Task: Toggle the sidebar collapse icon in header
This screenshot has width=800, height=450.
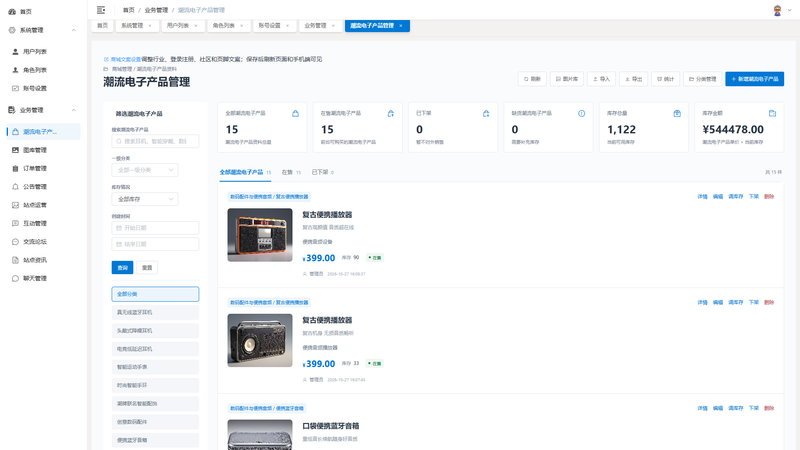Action: coord(101,10)
